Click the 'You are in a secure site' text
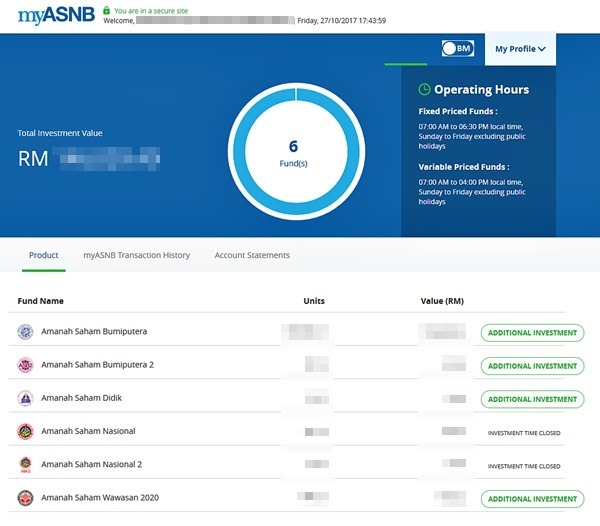This screenshot has height=526, width=600. 151,11
